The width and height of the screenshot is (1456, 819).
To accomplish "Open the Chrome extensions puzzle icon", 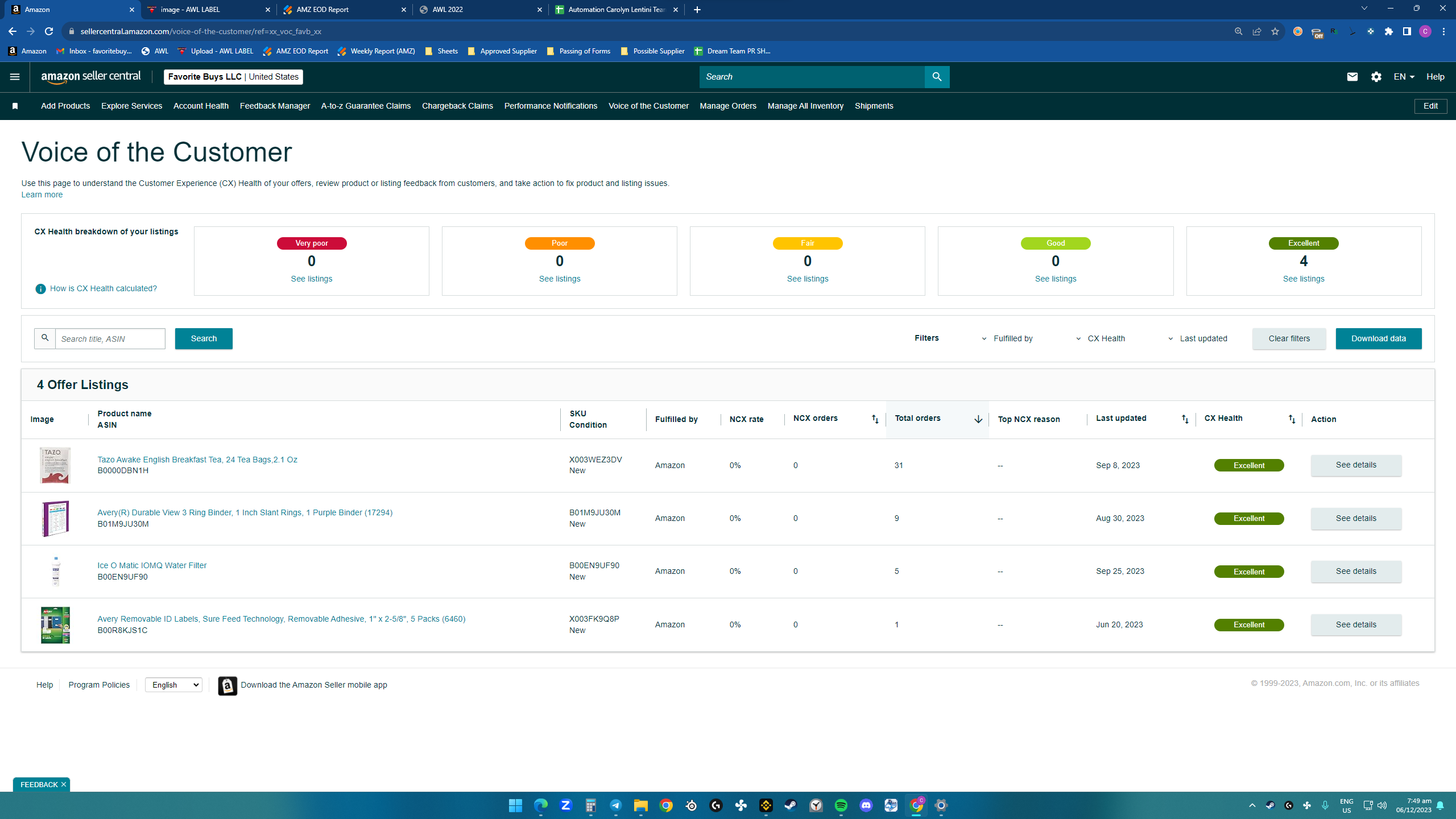I will [x=1389, y=31].
